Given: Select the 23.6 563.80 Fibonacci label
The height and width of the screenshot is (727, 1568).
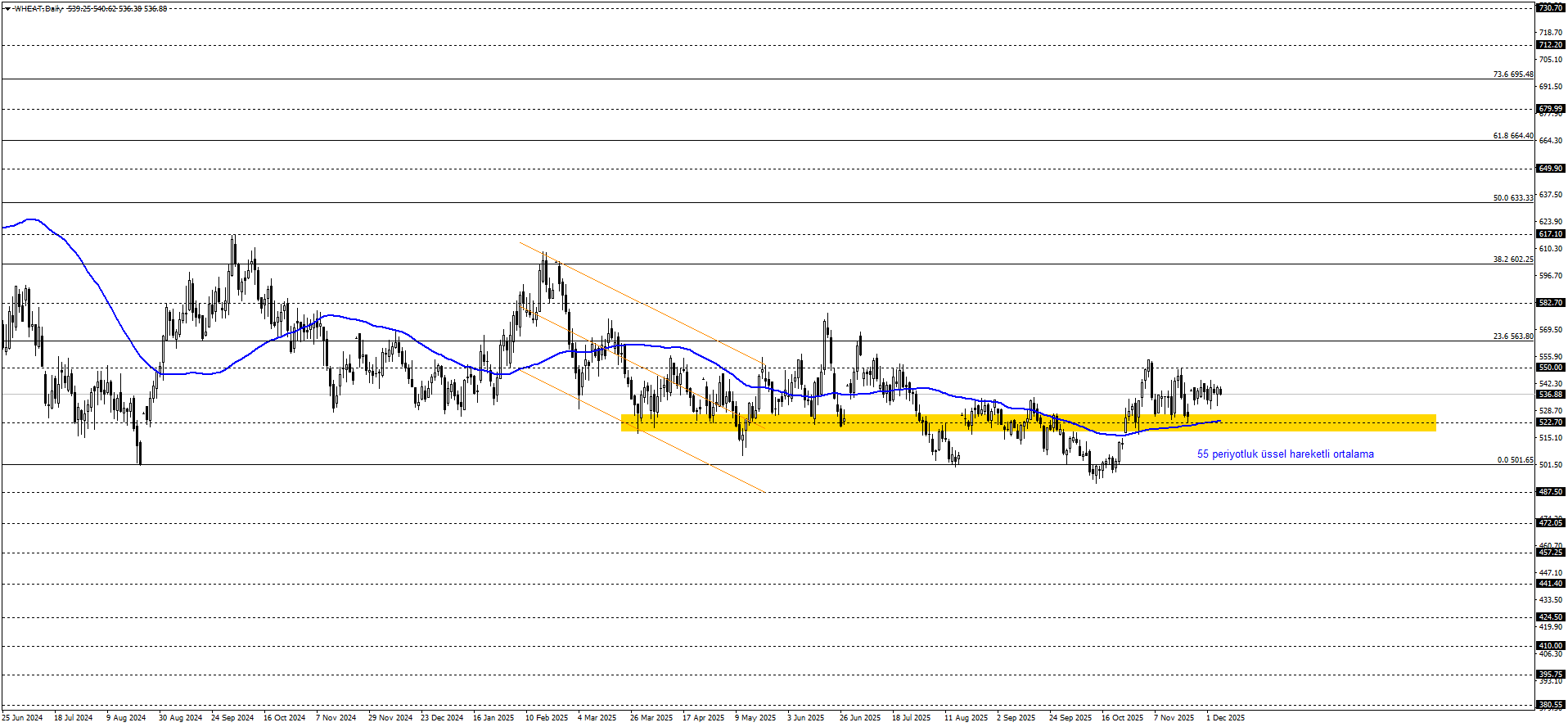Looking at the screenshot, I should [1513, 336].
